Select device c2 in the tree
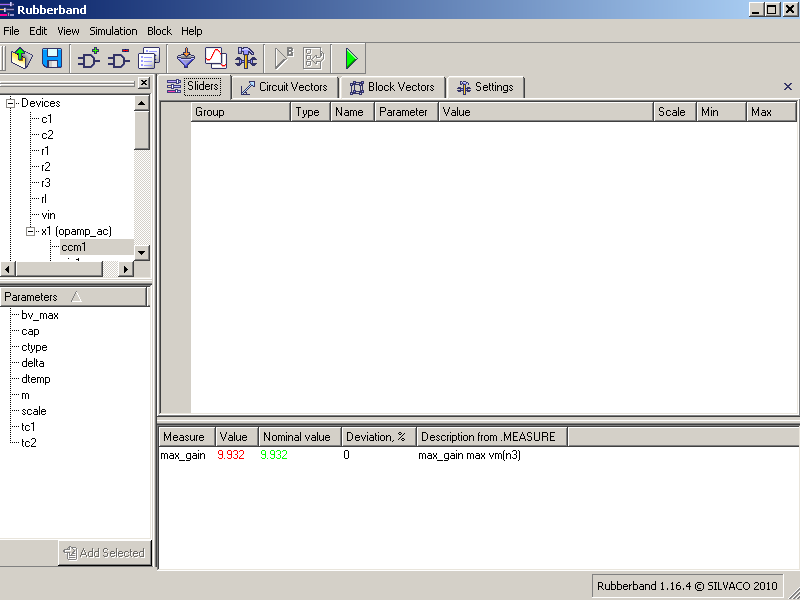Image resolution: width=800 pixels, height=600 pixels. (x=47, y=135)
